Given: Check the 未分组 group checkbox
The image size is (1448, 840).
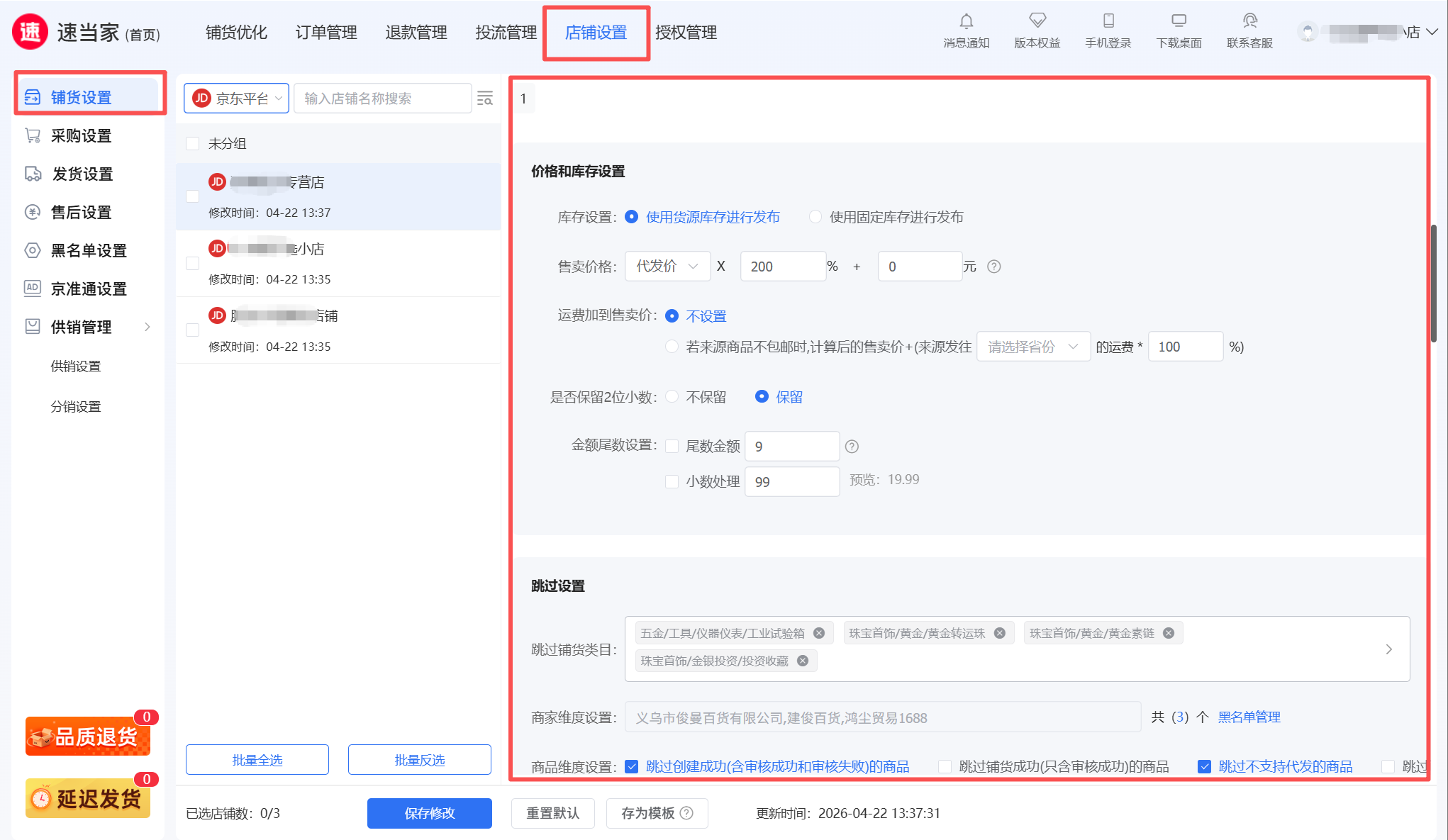Looking at the screenshot, I should [x=192, y=144].
